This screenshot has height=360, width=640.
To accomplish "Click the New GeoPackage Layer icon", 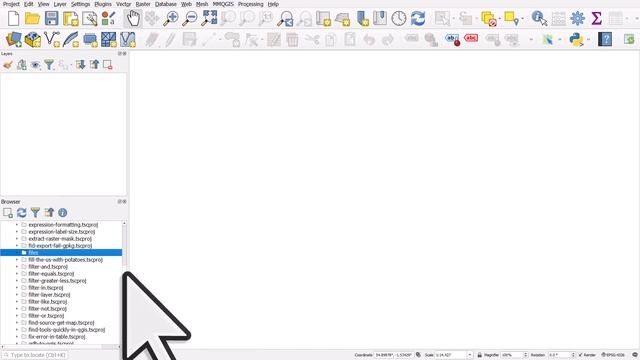I will [33, 40].
